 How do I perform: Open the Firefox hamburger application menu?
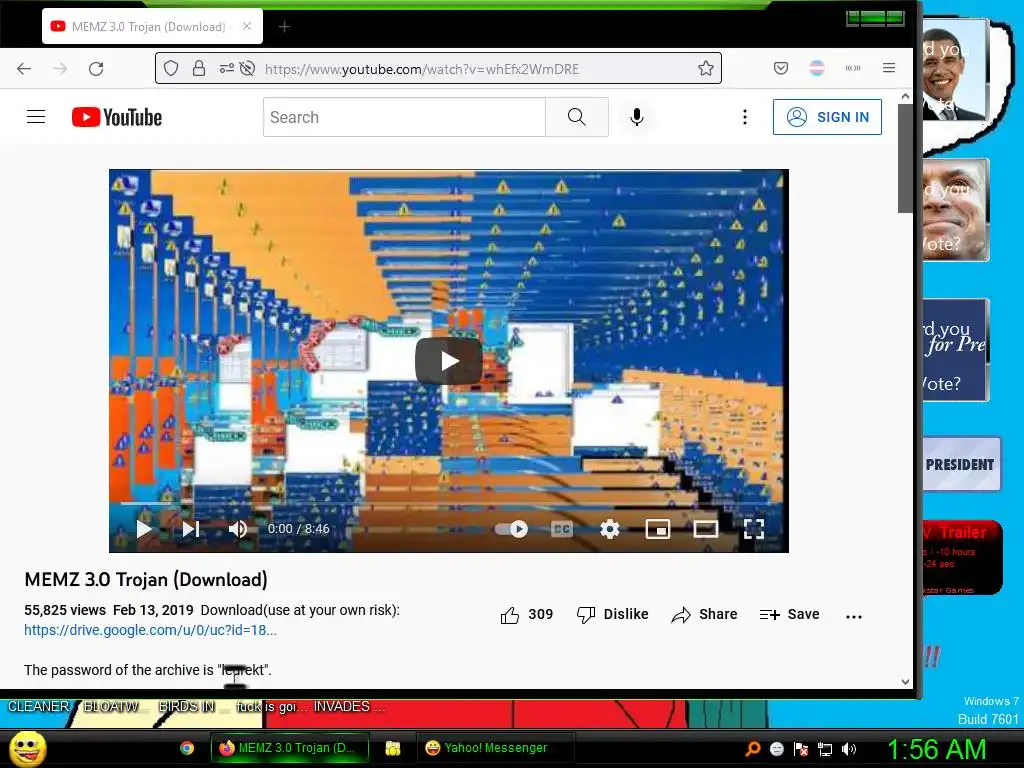tap(889, 68)
